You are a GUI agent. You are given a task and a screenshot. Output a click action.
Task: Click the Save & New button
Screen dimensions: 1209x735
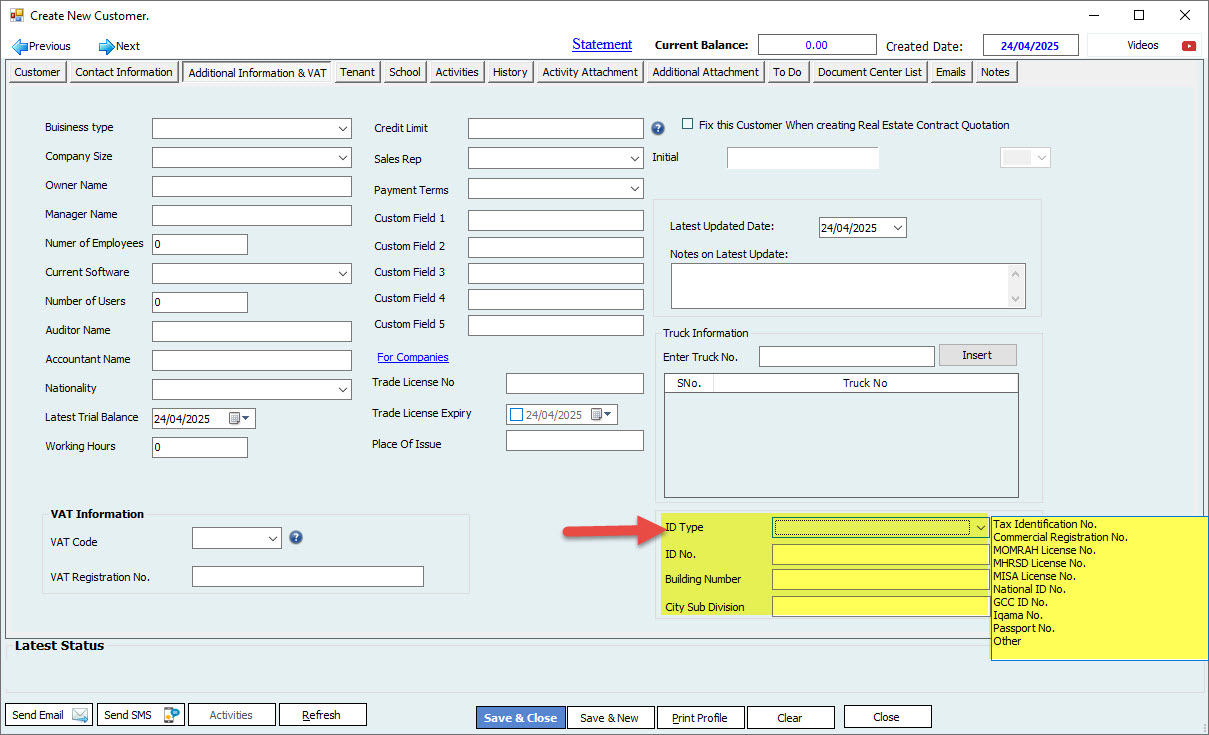click(x=610, y=718)
